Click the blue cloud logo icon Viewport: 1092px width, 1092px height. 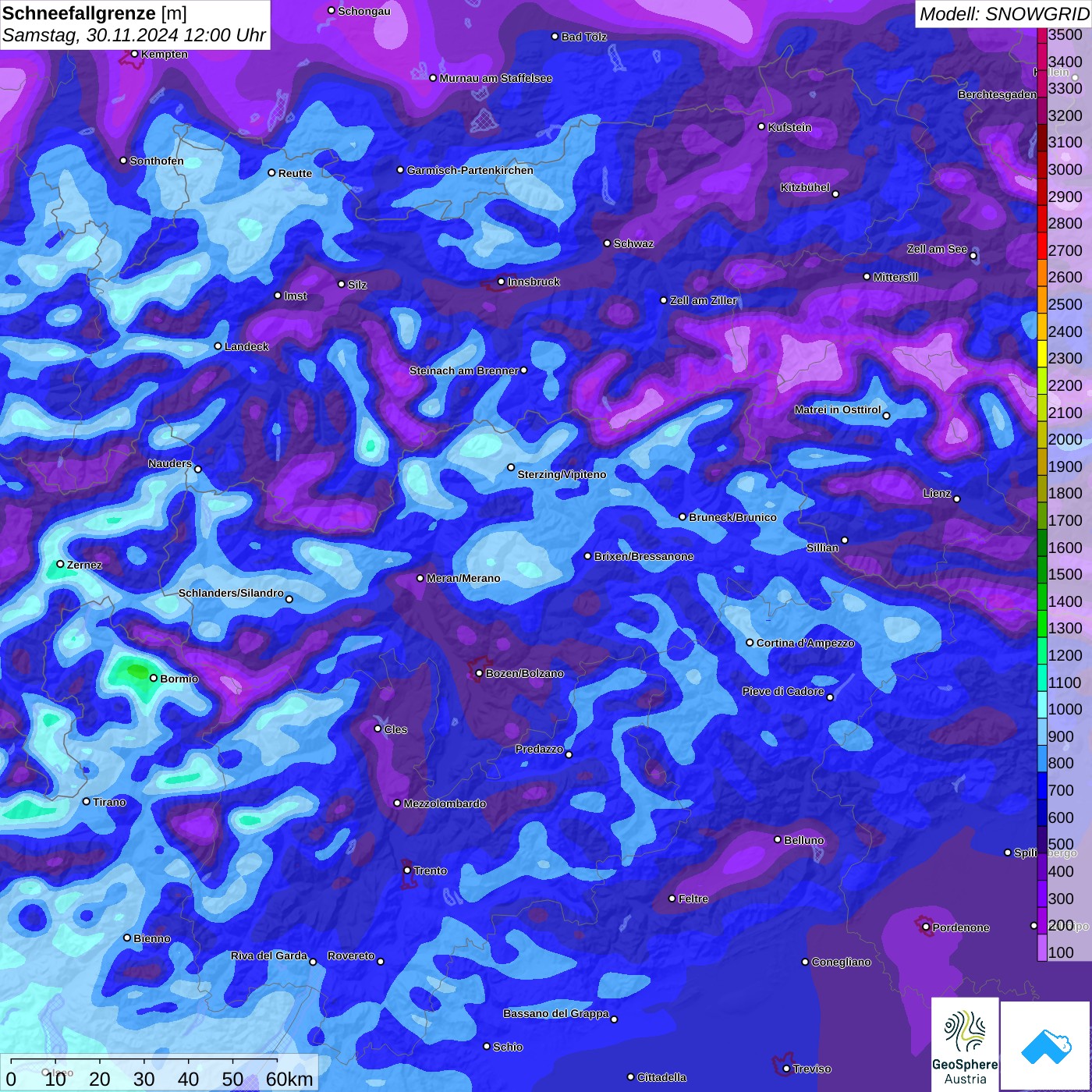click(x=1046, y=1046)
